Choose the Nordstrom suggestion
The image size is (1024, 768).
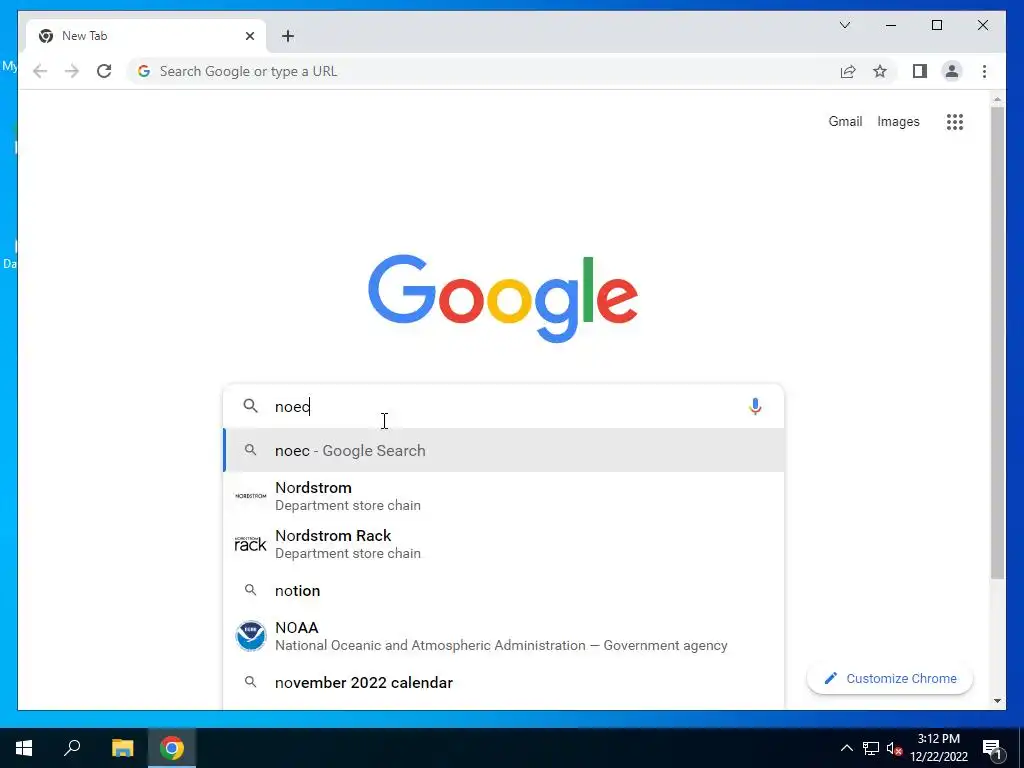click(x=503, y=496)
